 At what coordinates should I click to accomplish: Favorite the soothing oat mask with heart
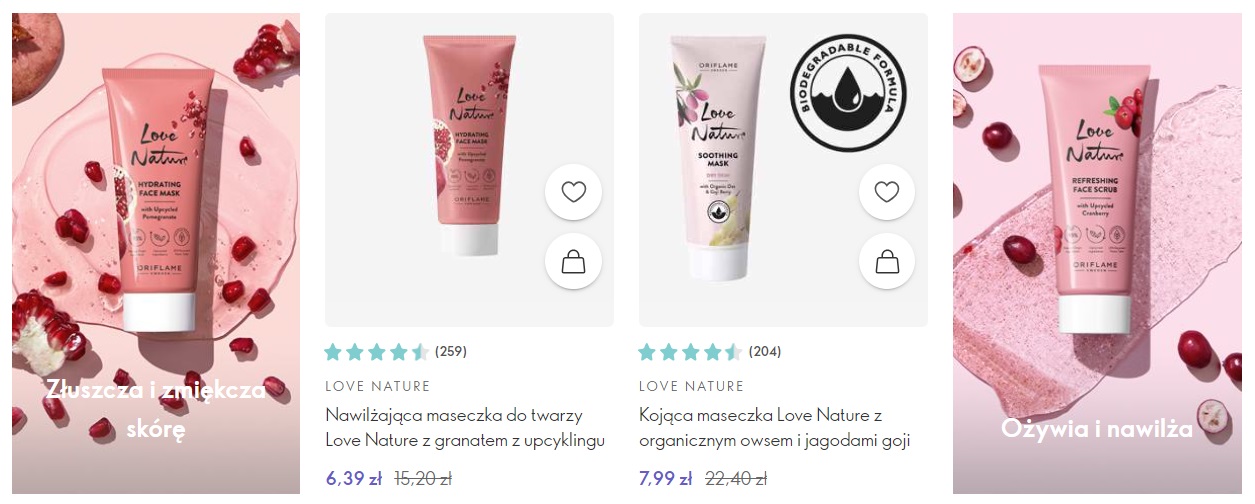click(x=887, y=192)
